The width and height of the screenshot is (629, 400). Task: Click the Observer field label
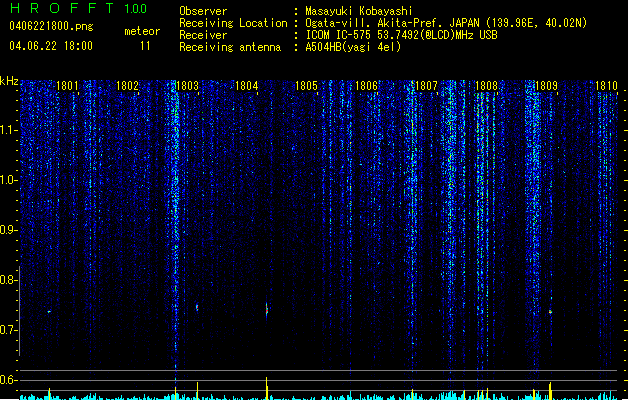pos(203,11)
